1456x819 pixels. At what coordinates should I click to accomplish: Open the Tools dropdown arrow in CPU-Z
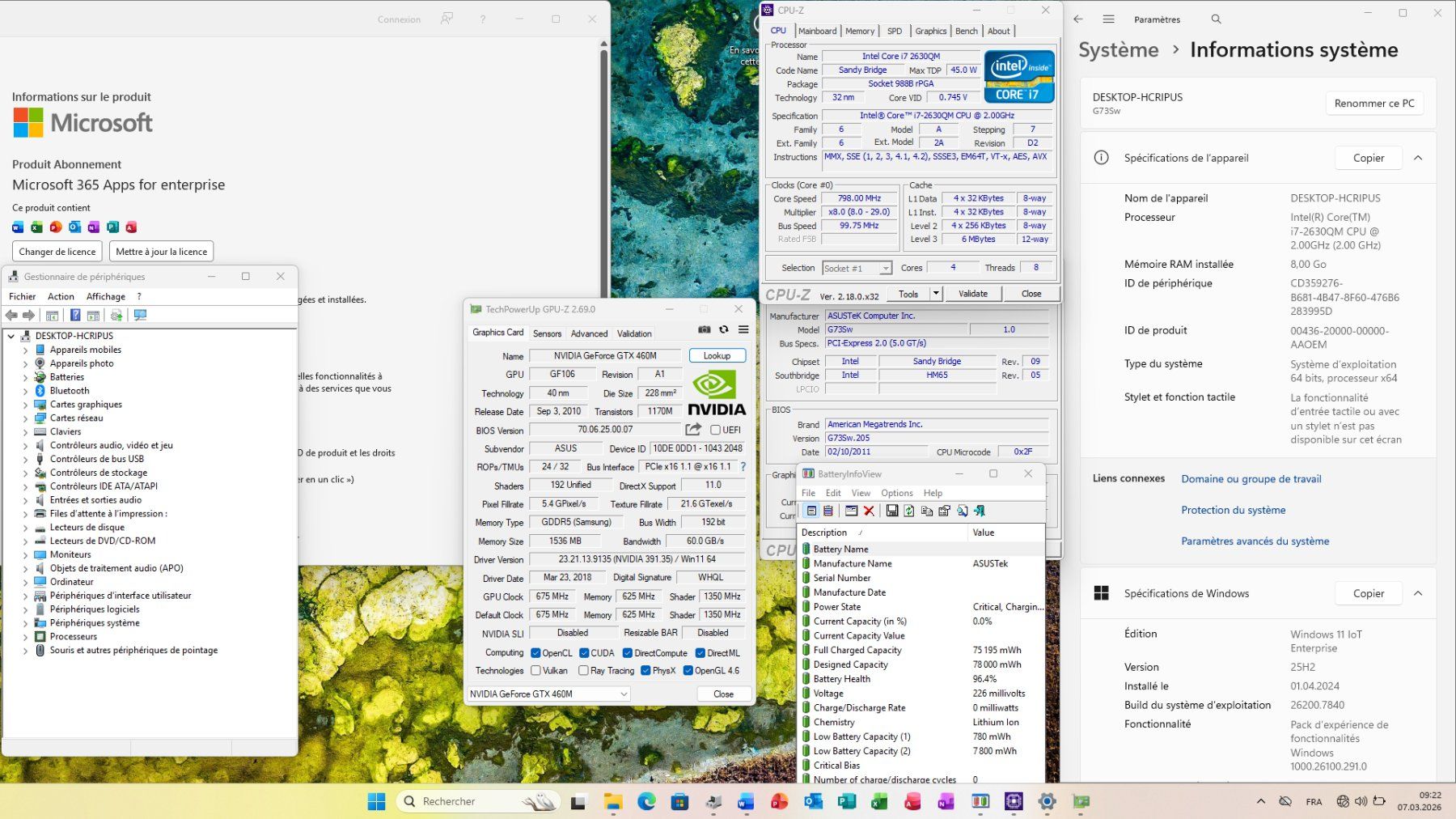coord(936,294)
